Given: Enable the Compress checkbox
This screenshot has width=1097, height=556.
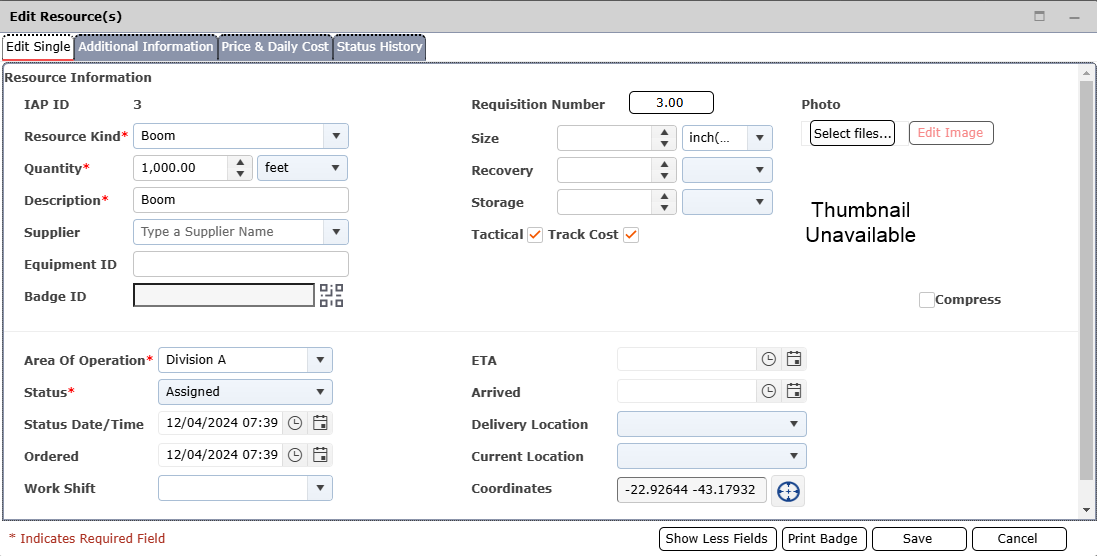Looking at the screenshot, I should 927,300.
